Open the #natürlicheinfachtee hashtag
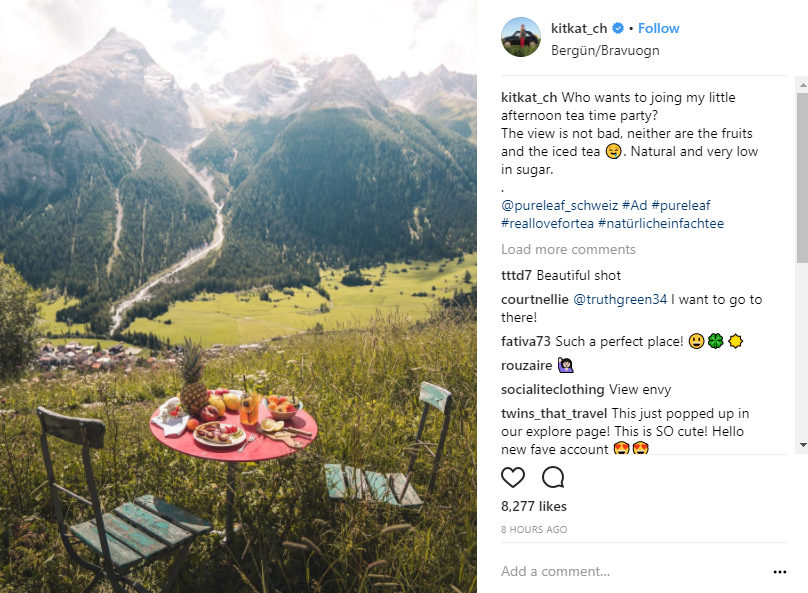 tap(661, 224)
